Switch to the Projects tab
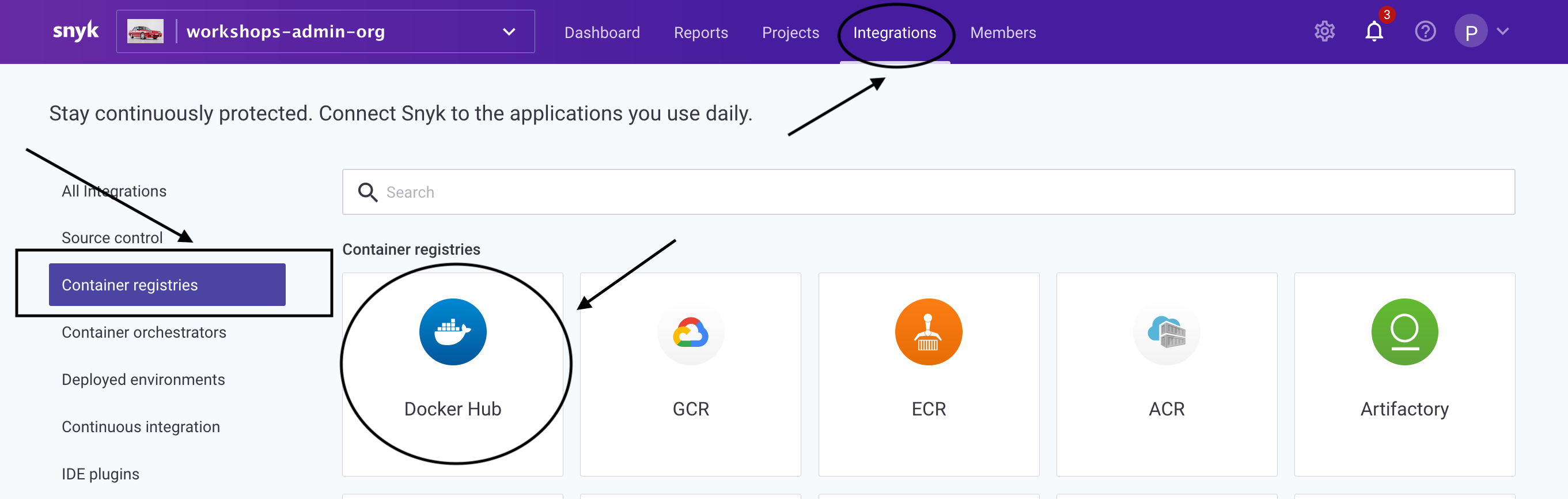 (790, 32)
